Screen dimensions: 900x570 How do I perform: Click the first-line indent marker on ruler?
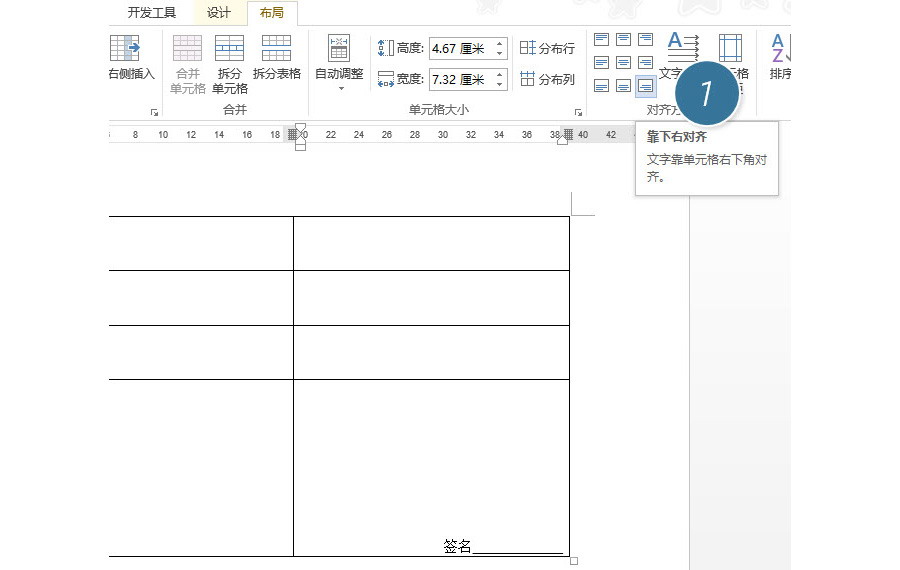click(x=300, y=127)
